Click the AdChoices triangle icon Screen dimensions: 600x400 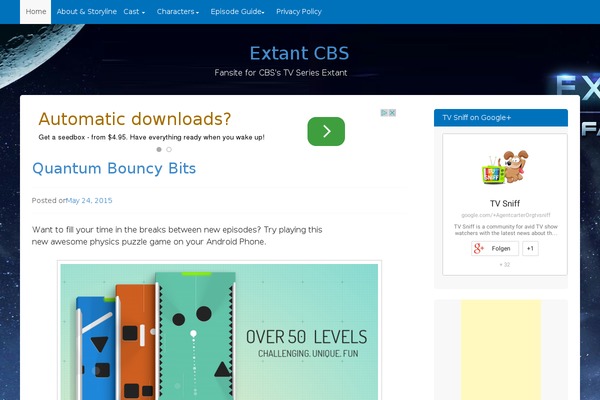coord(384,113)
